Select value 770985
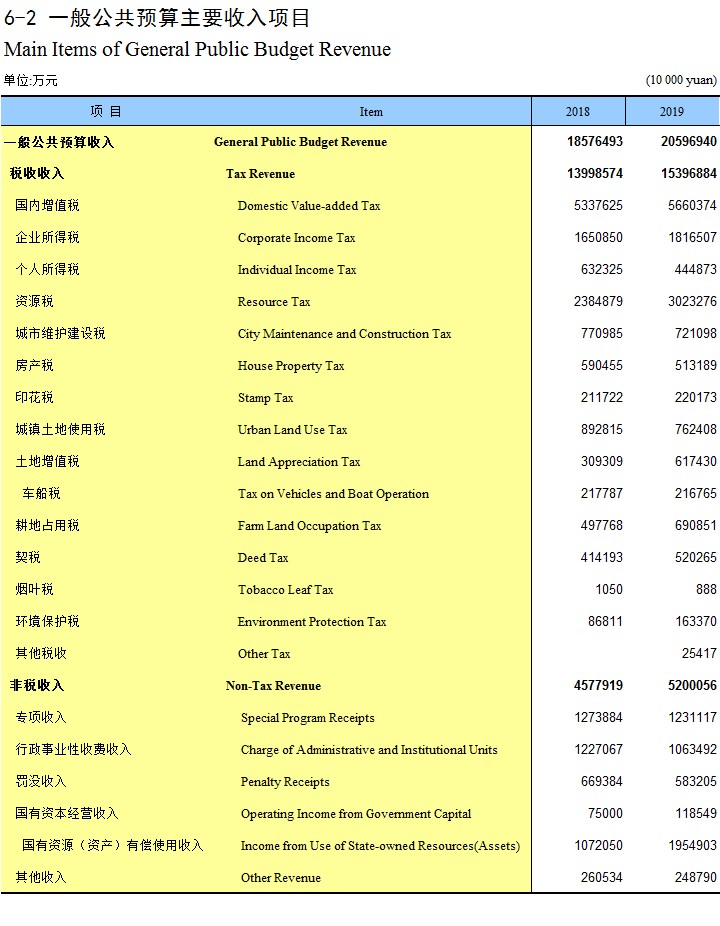720x926 pixels. pos(602,333)
